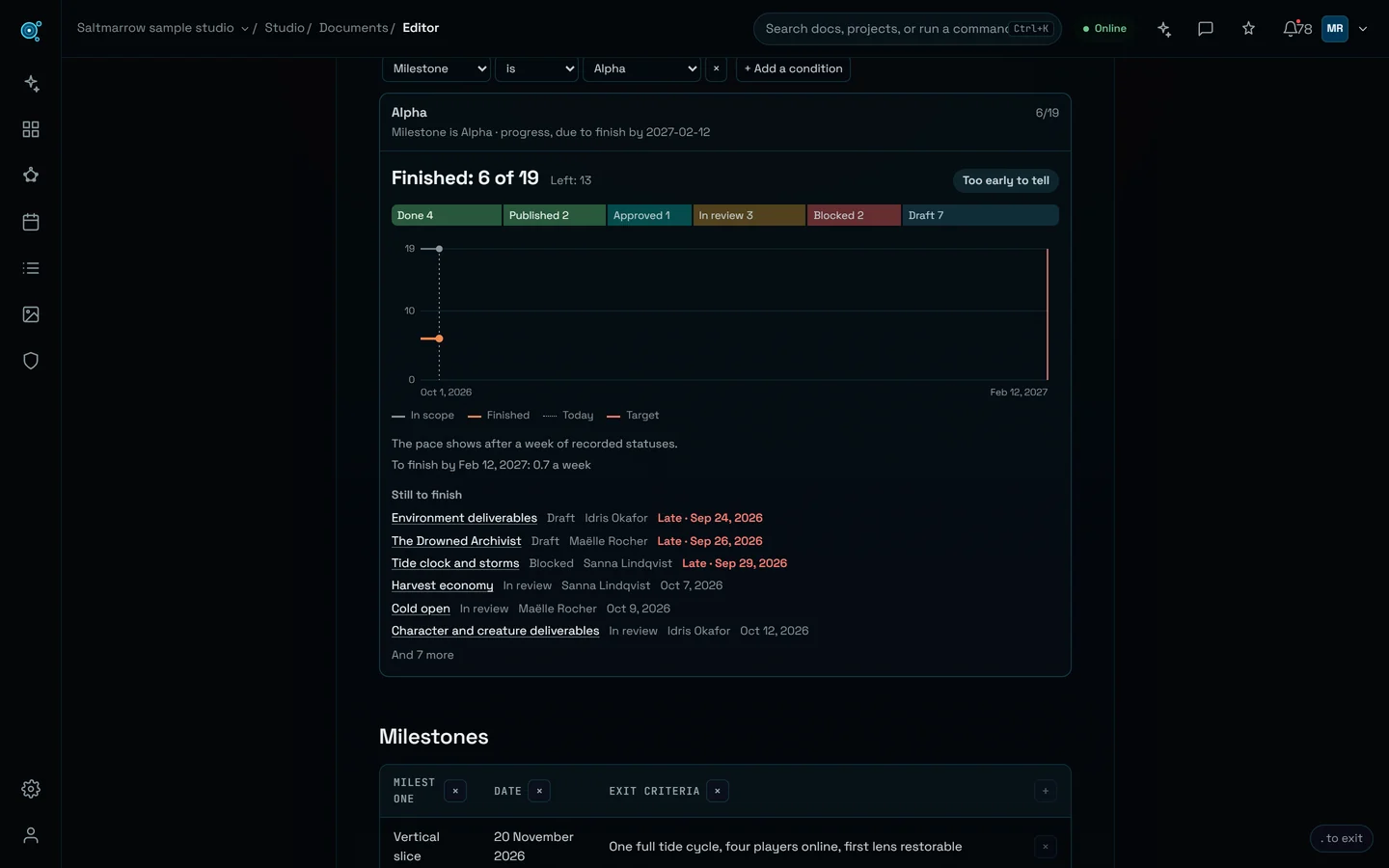Screen dimensions: 1389x868
Task: Open Tide clock and storms link
Action: click(x=455, y=563)
